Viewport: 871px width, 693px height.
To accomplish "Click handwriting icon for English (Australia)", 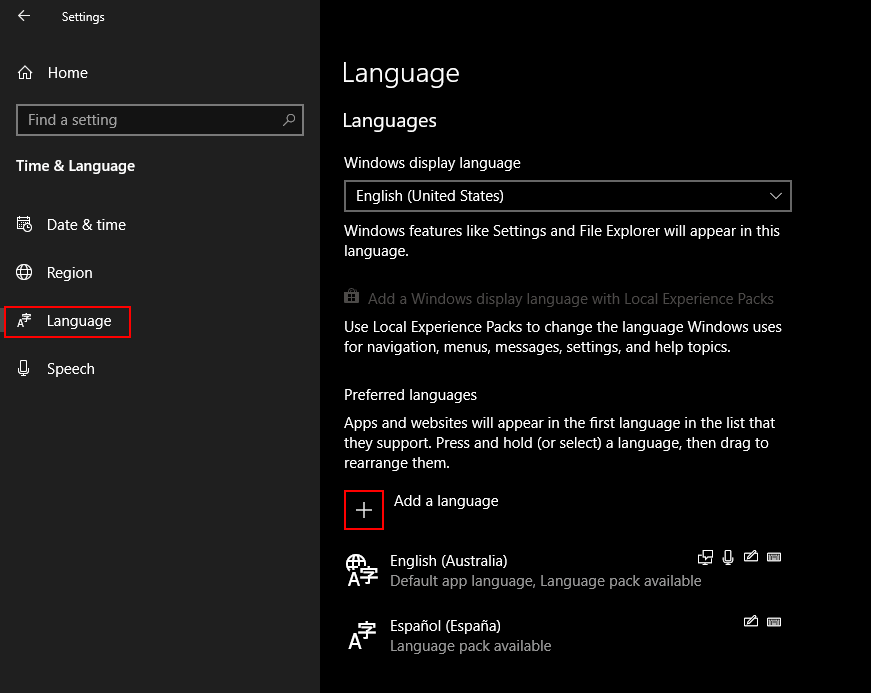I will pos(751,556).
